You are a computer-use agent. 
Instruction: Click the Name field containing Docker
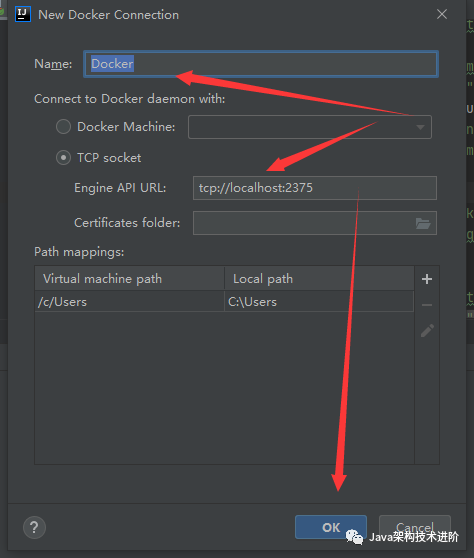261,64
